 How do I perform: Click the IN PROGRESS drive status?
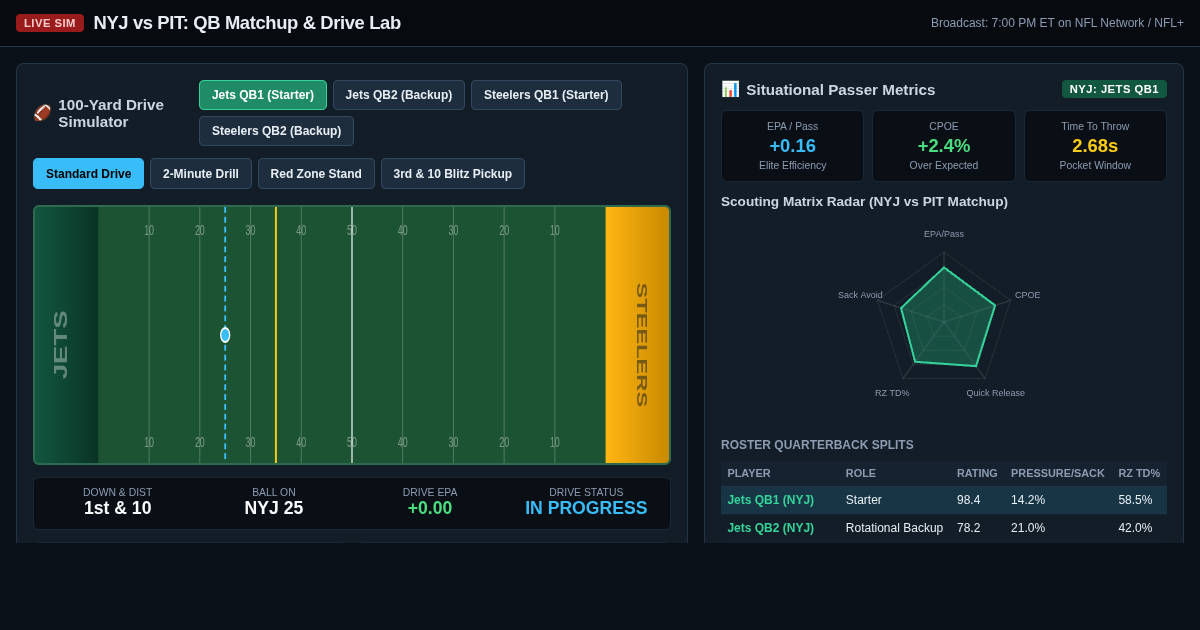click(x=586, y=508)
